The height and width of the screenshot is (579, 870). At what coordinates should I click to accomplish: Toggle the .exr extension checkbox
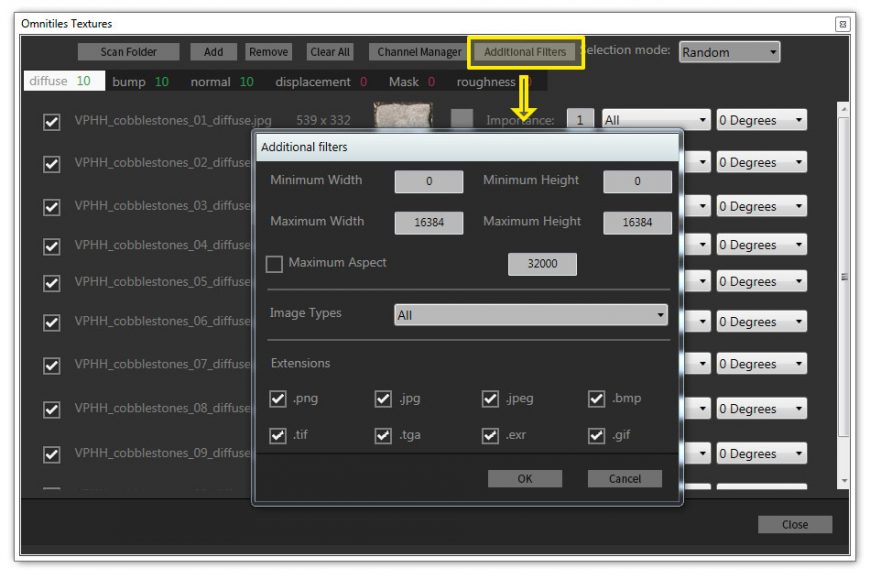coord(490,436)
